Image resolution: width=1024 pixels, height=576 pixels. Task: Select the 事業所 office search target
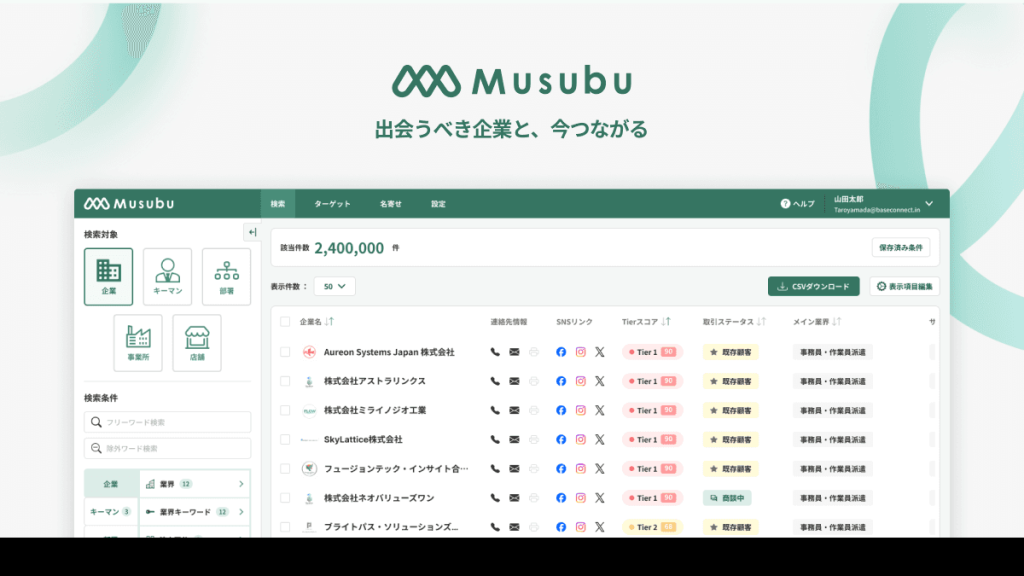click(138, 343)
